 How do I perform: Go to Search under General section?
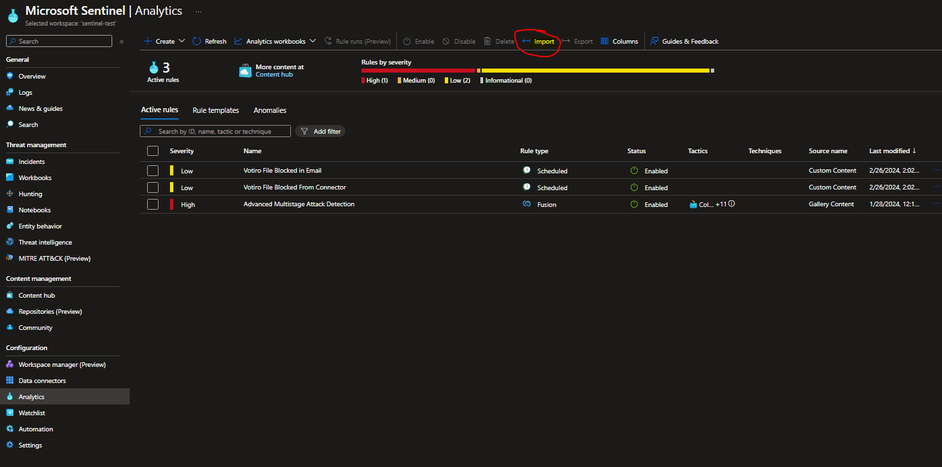pos(28,125)
